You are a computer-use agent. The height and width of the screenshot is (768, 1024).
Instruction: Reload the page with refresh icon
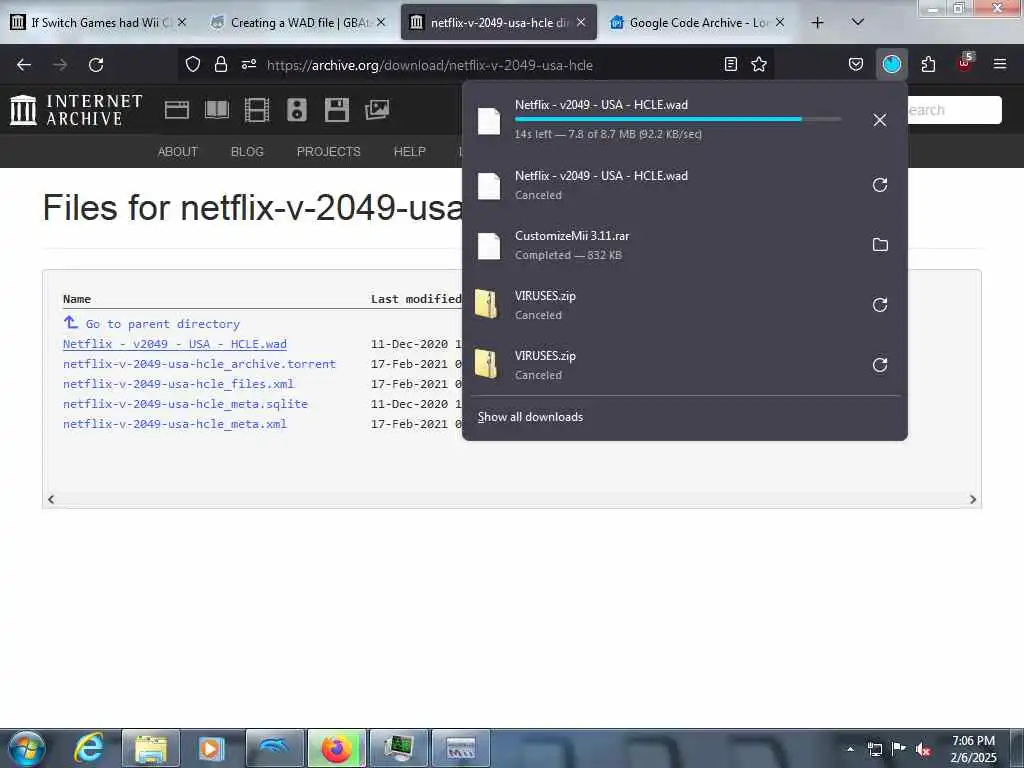[x=96, y=65]
